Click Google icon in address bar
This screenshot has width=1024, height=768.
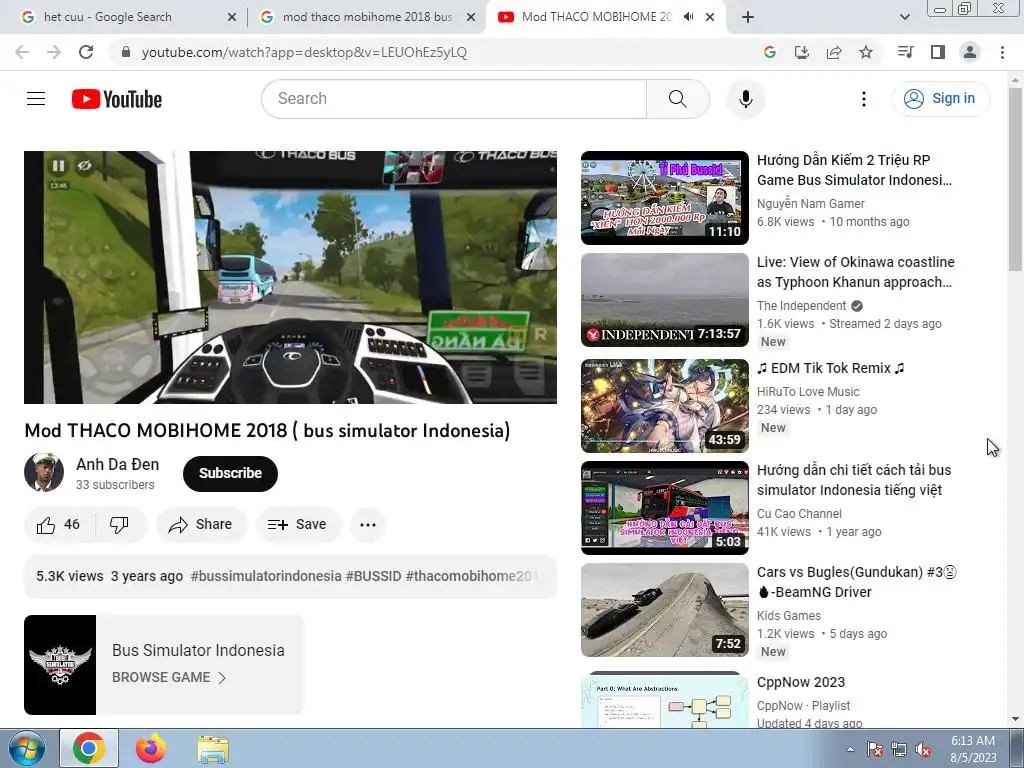770,52
